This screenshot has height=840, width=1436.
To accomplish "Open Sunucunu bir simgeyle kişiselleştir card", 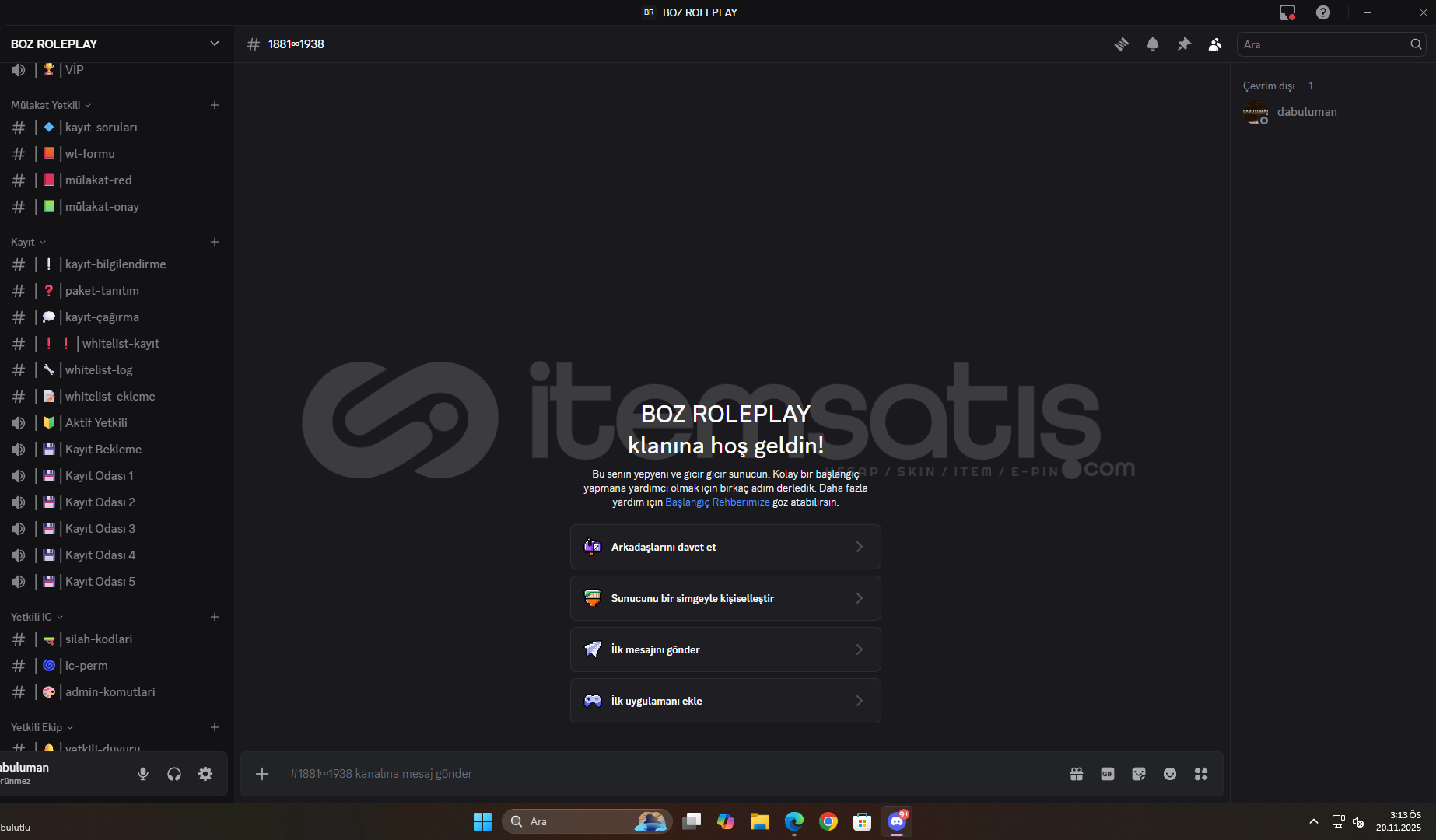I will 726,598.
